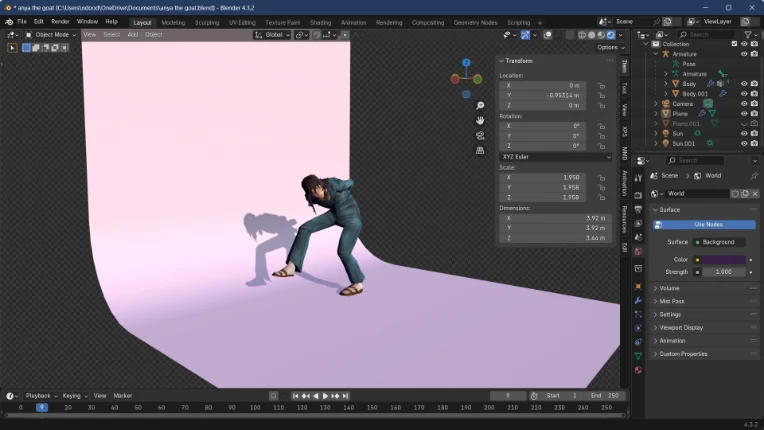Screen dimensions: 764x430
Task: Open the Modifiers wrench properties tab
Action: click(638, 300)
